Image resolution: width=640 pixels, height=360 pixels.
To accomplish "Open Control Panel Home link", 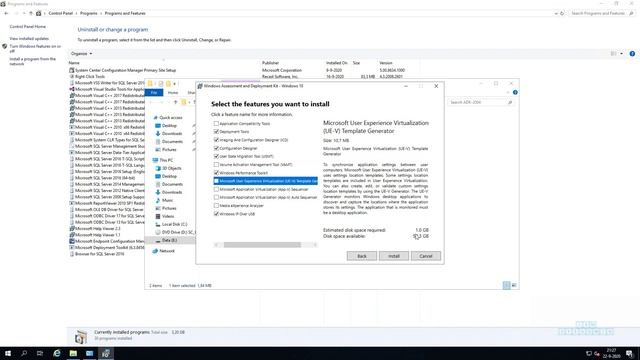I will pyautogui.click(x=28, y=27).
